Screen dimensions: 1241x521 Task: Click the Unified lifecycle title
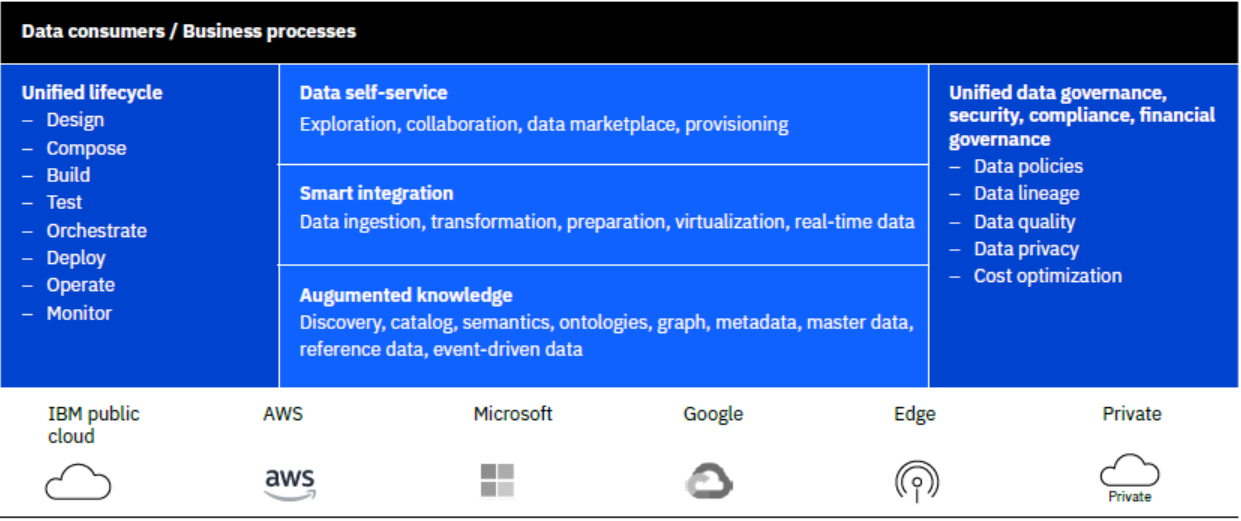pos(92,92)
